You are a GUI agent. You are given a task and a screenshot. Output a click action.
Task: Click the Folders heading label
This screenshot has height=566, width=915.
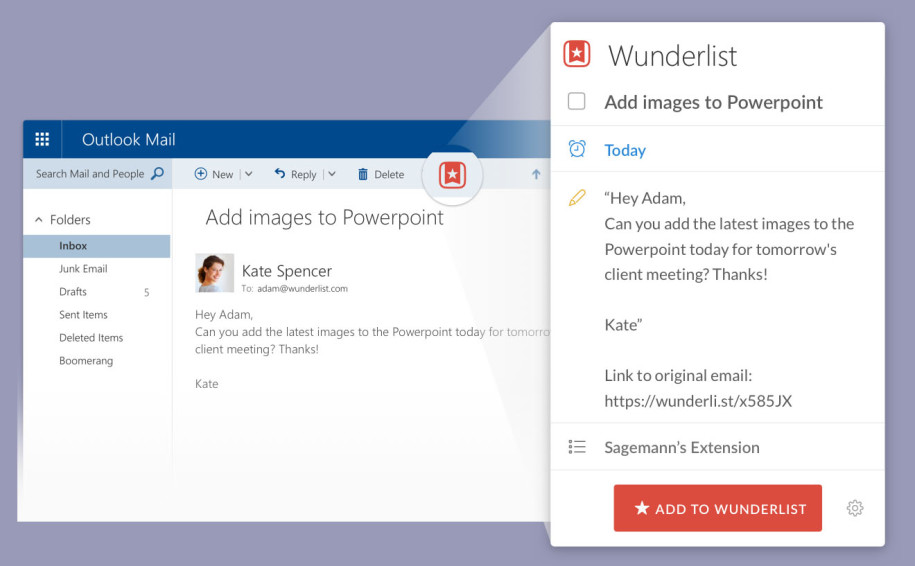(70, 220)
